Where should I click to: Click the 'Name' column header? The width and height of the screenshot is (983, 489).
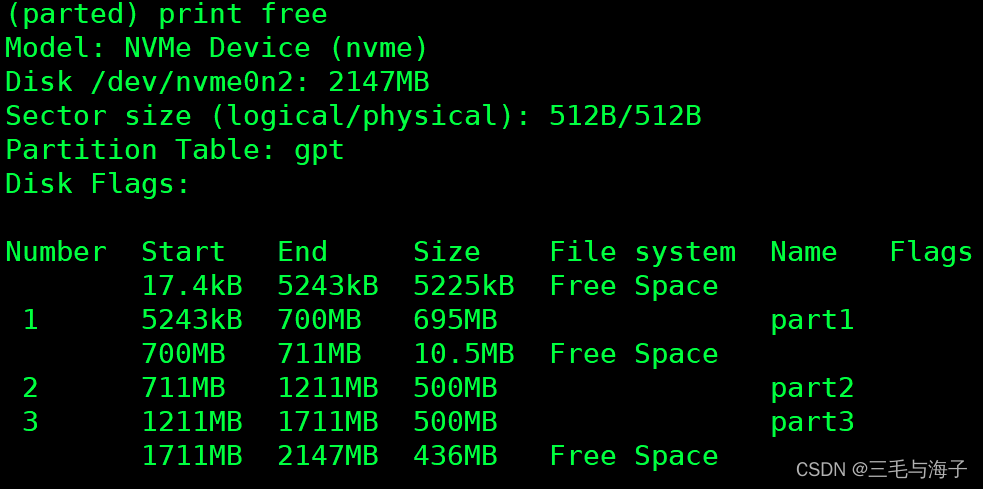pos(804,252)
